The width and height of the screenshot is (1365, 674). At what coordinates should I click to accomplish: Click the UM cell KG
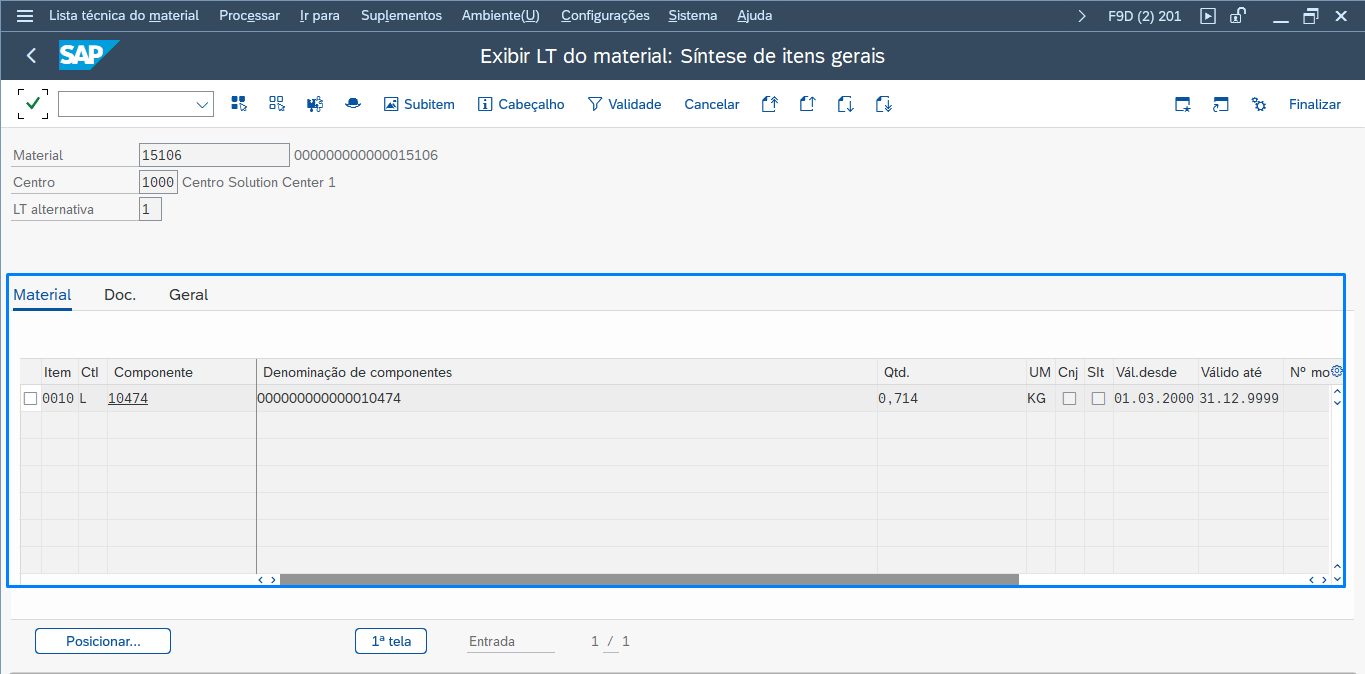click(x=1041, y=398)
